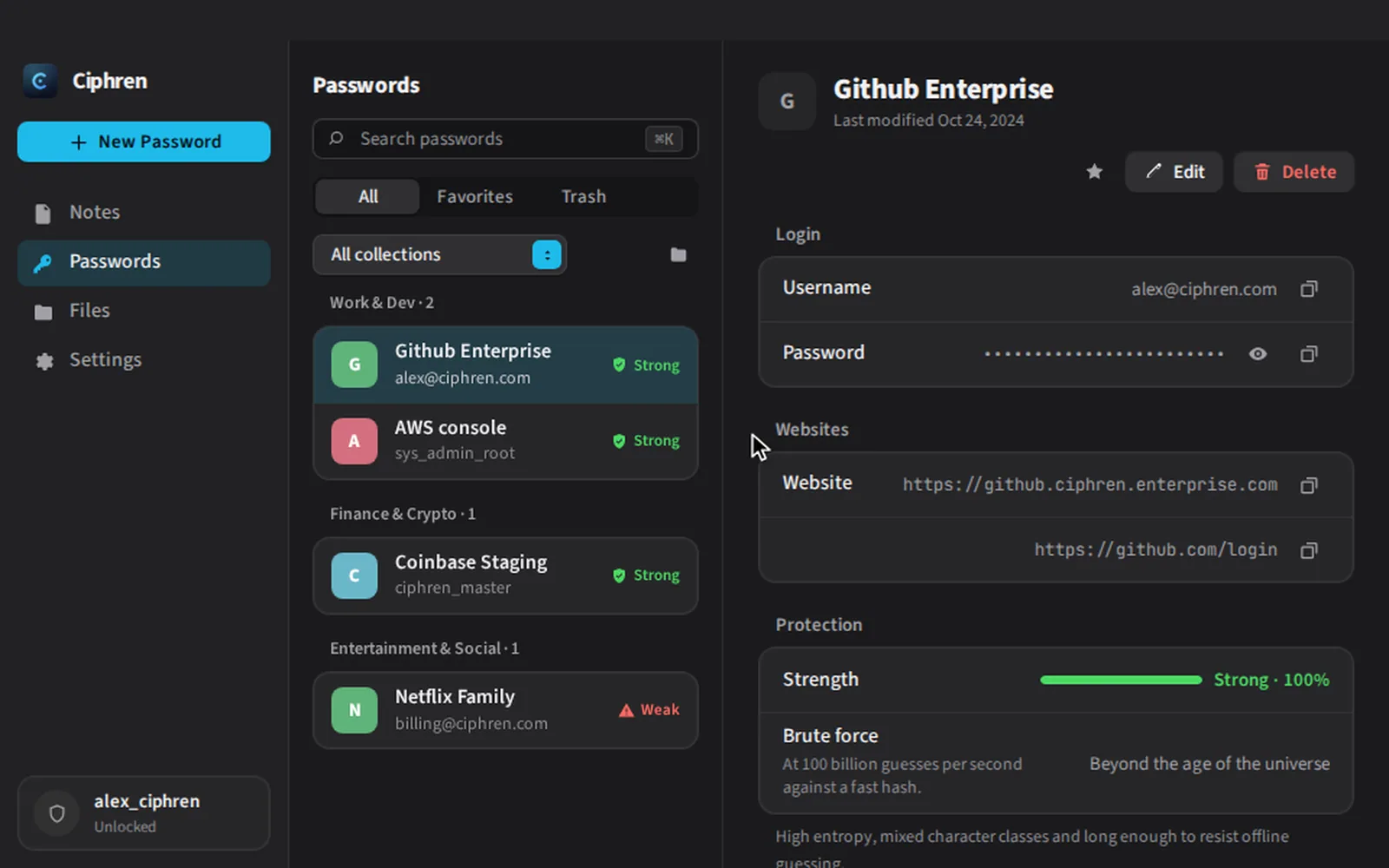Open Files in the sidebar
The image size is (1389, 868).
pos(144,311)
